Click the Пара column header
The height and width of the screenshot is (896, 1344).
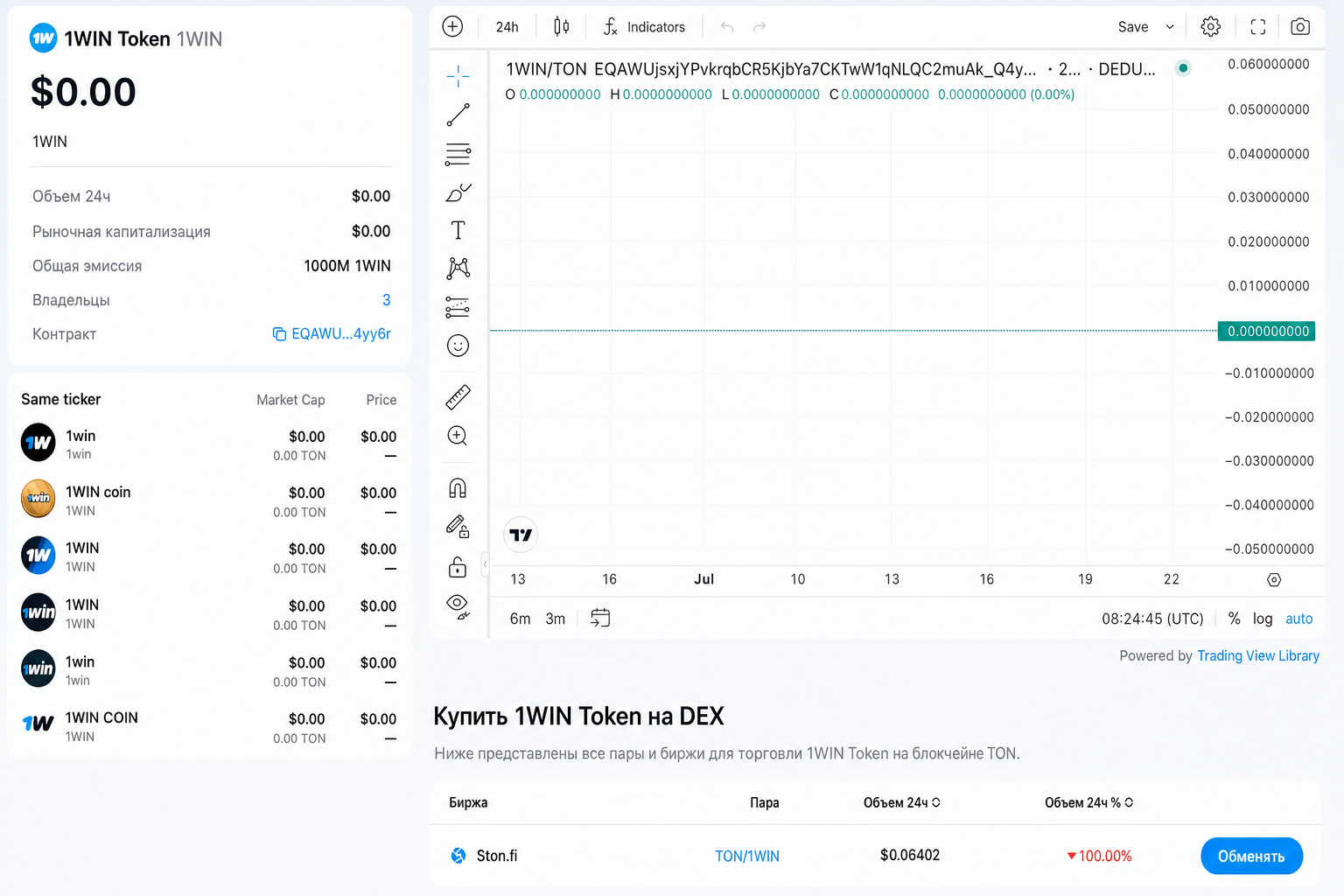765,802
